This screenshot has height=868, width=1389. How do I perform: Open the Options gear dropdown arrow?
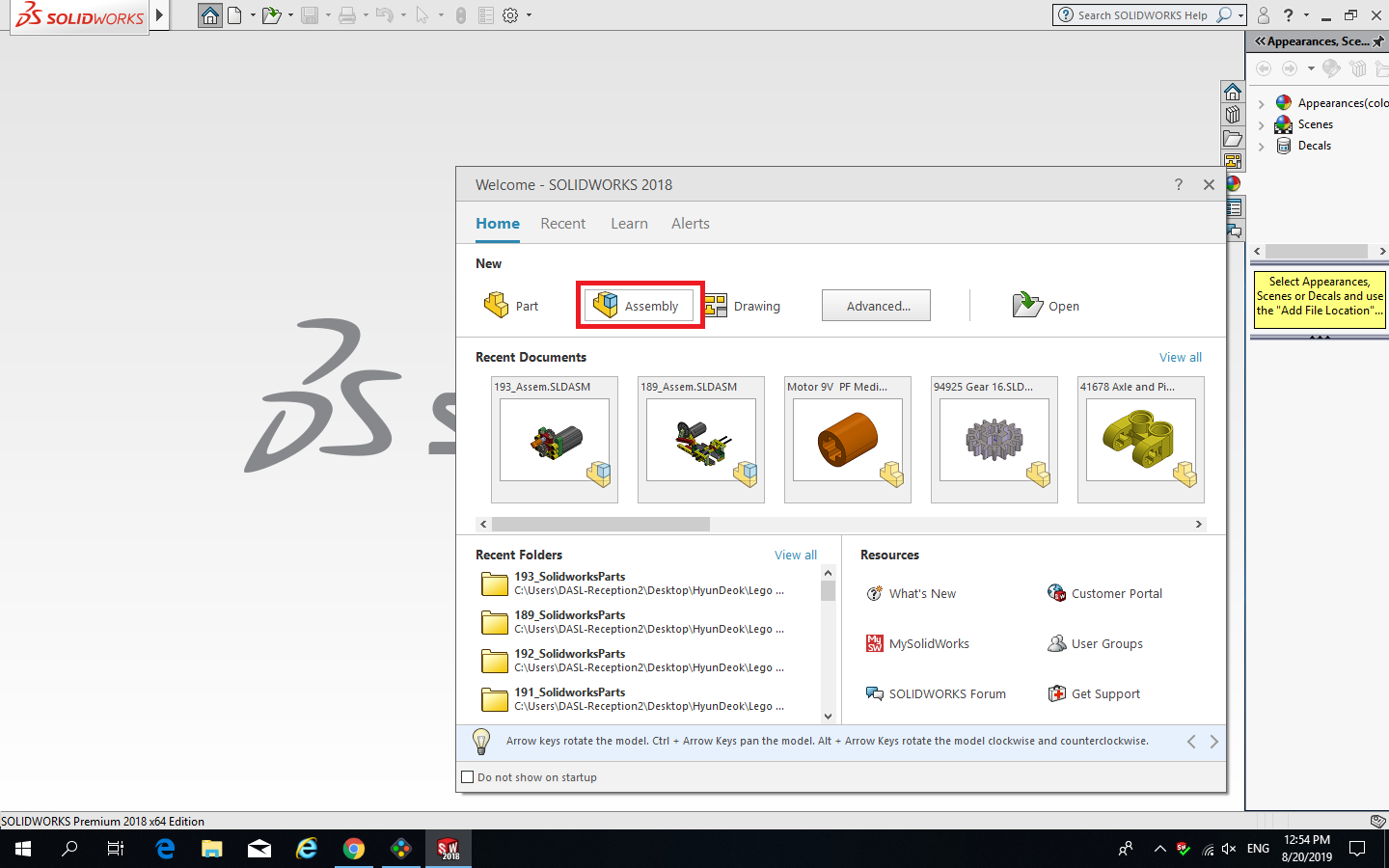coord(529,15)
